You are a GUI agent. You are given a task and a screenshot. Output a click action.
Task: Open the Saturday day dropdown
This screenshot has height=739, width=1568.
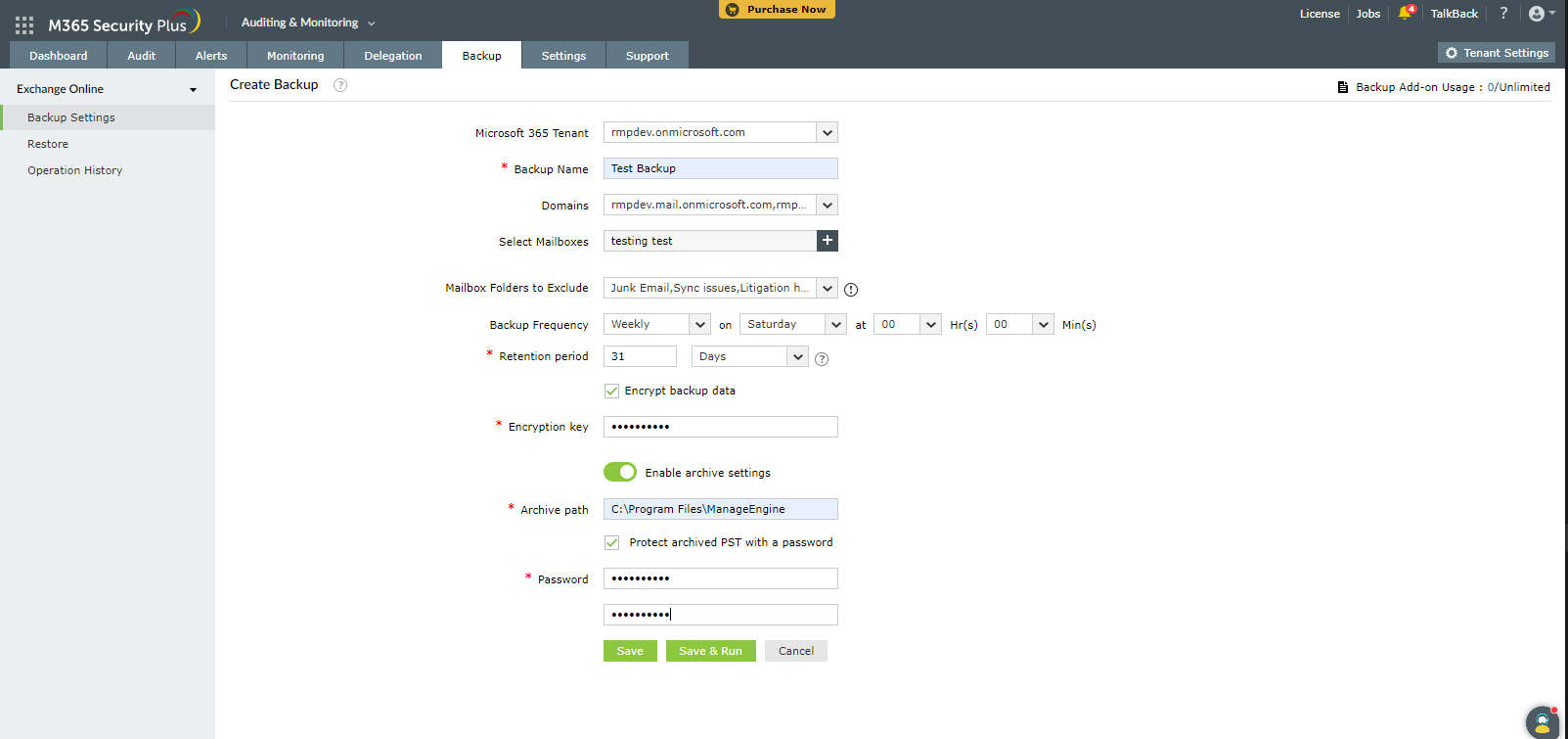(x=793, y=324)
